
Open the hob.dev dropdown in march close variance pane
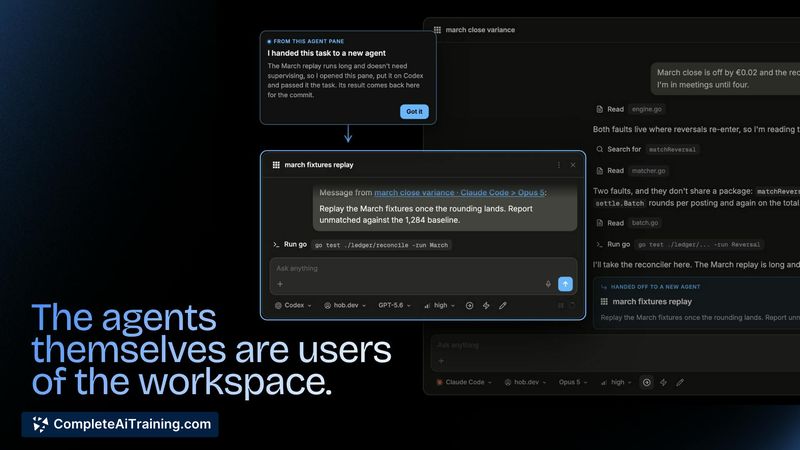point(526,382)
